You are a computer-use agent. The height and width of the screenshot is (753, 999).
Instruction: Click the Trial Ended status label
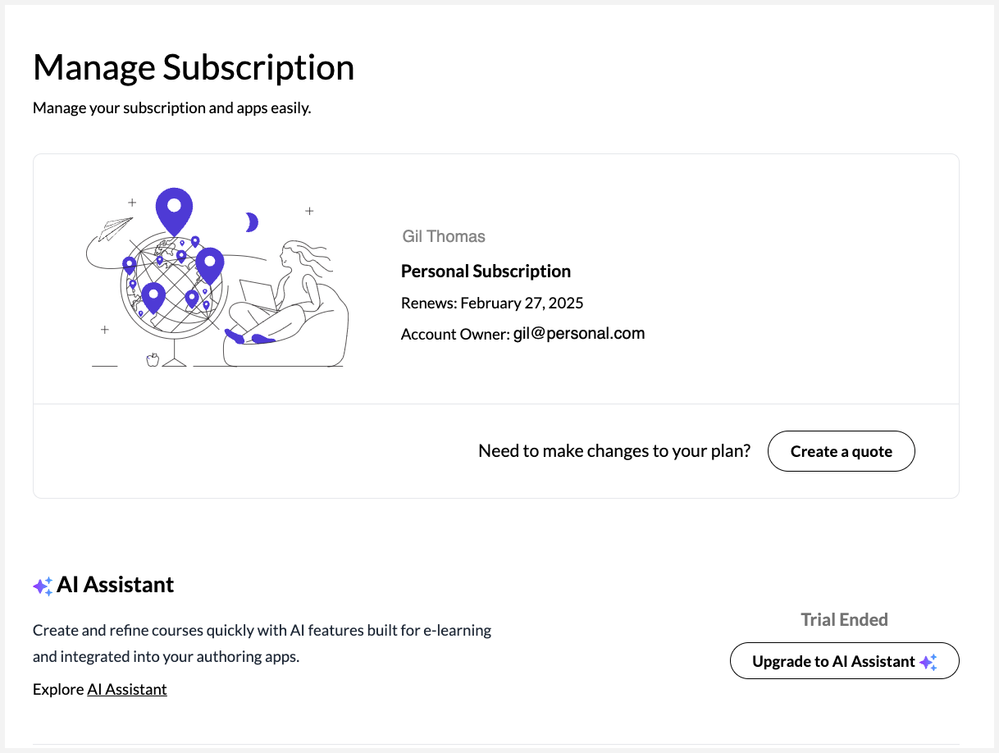point(844,620)
